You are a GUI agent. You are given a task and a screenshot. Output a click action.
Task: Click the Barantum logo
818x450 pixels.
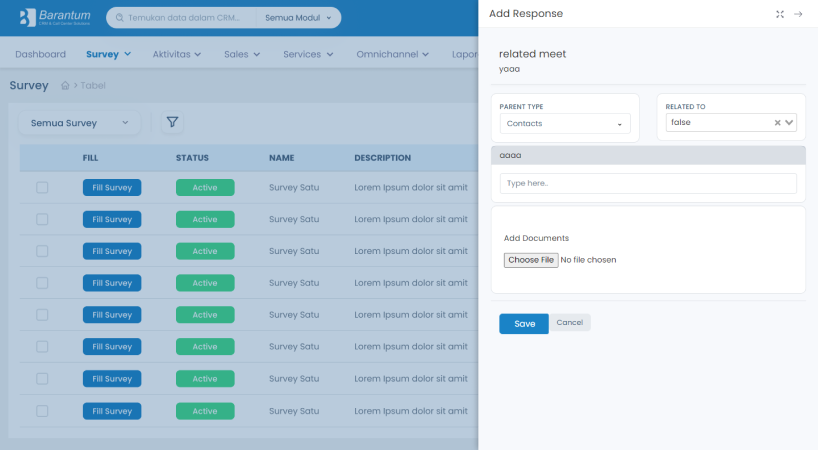click(55, 17)
